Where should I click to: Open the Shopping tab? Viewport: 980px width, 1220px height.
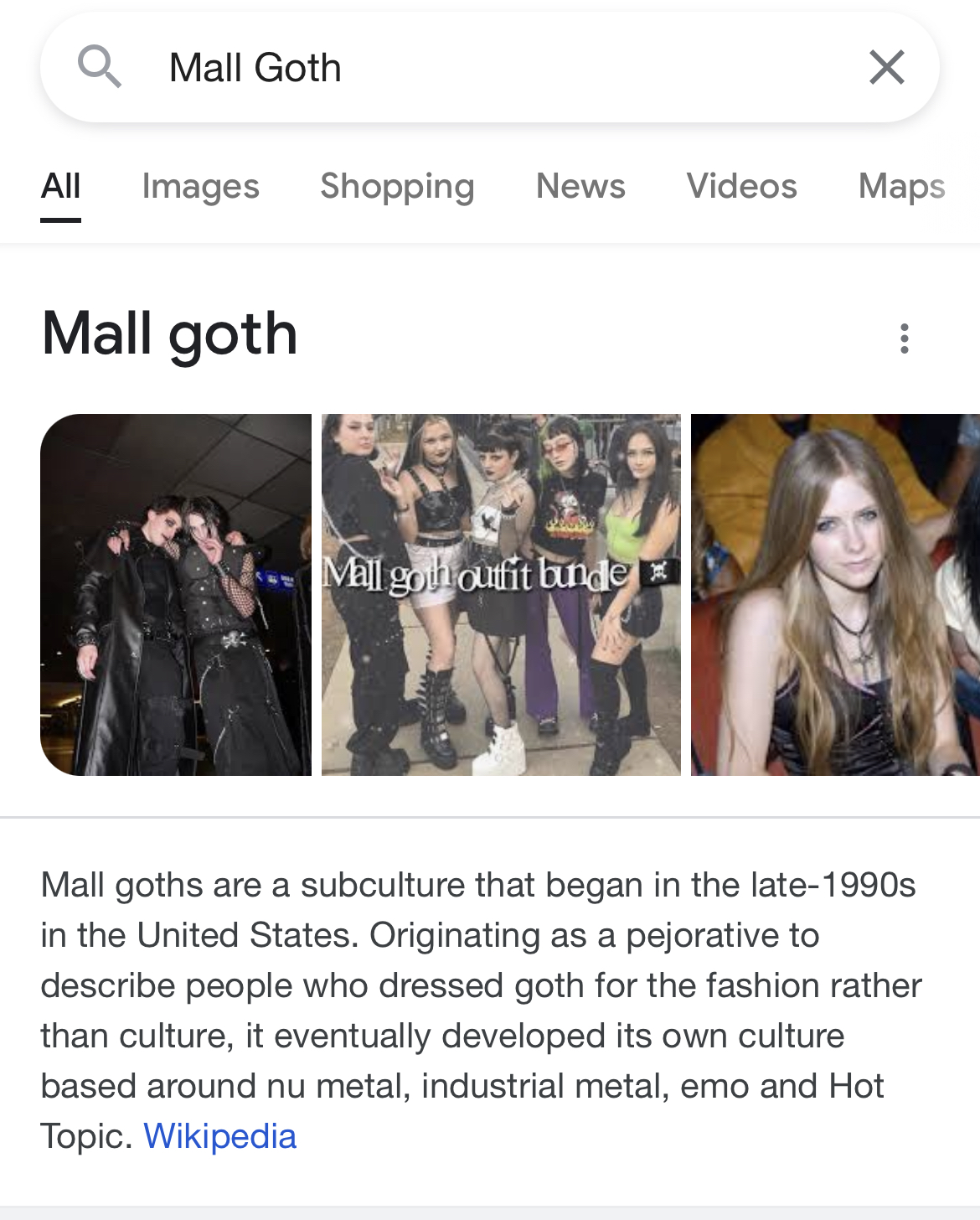[397, 187]
